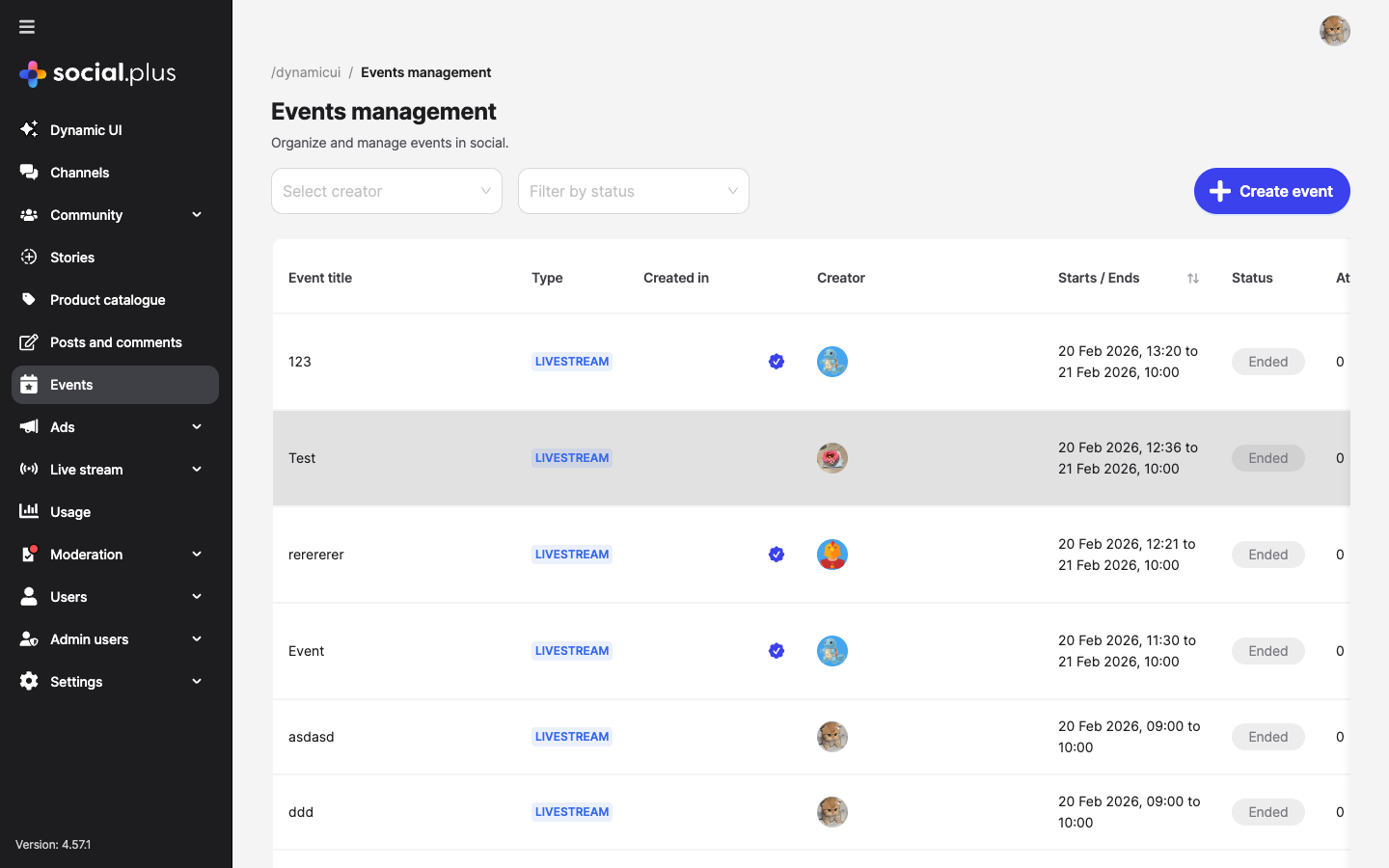Viewport: 1389px width, 868px height.
Task: Open the Usage statistics section
Action: [x=68, y=511]
